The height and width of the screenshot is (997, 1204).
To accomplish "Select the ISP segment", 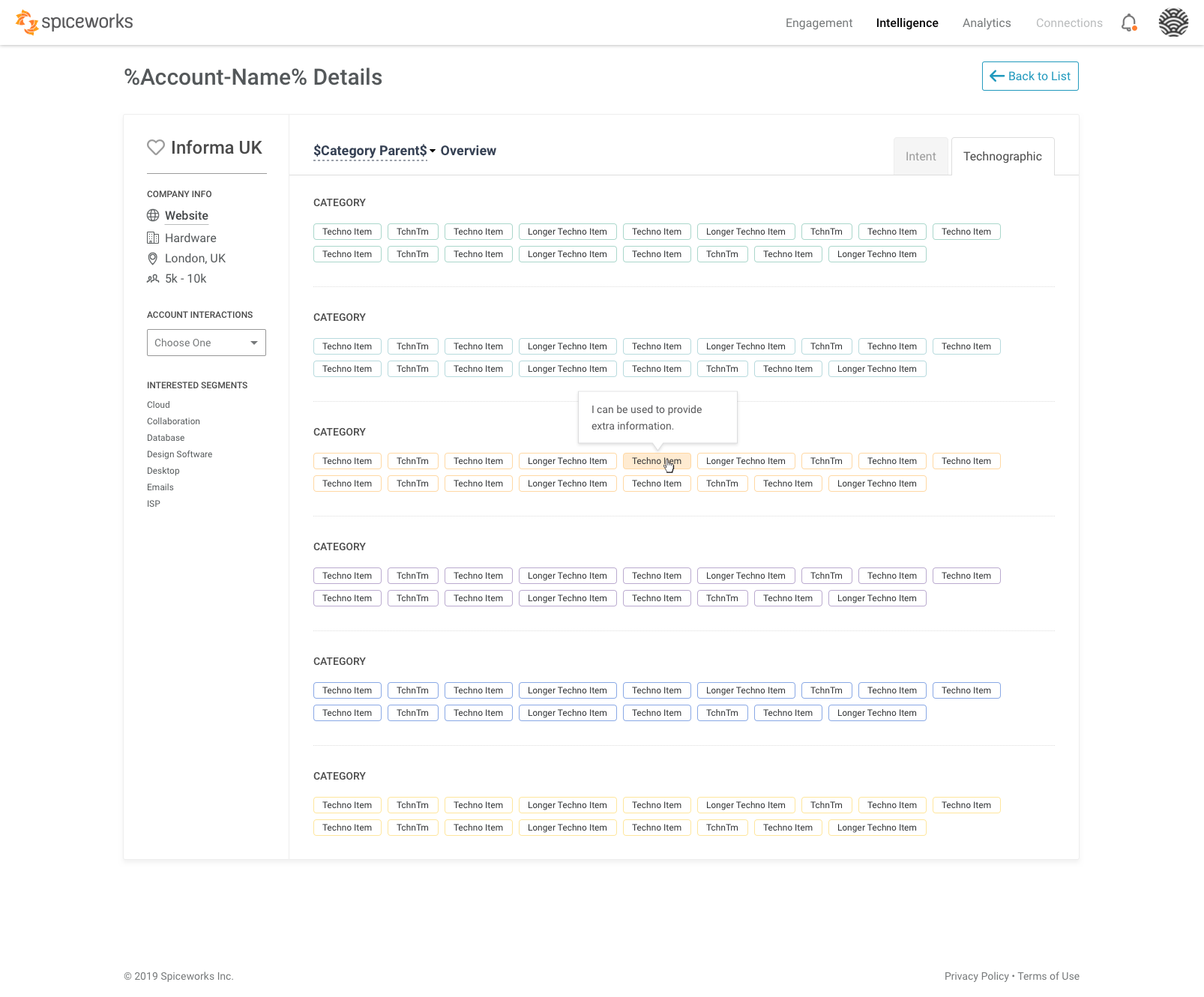I will coord(154,504).
